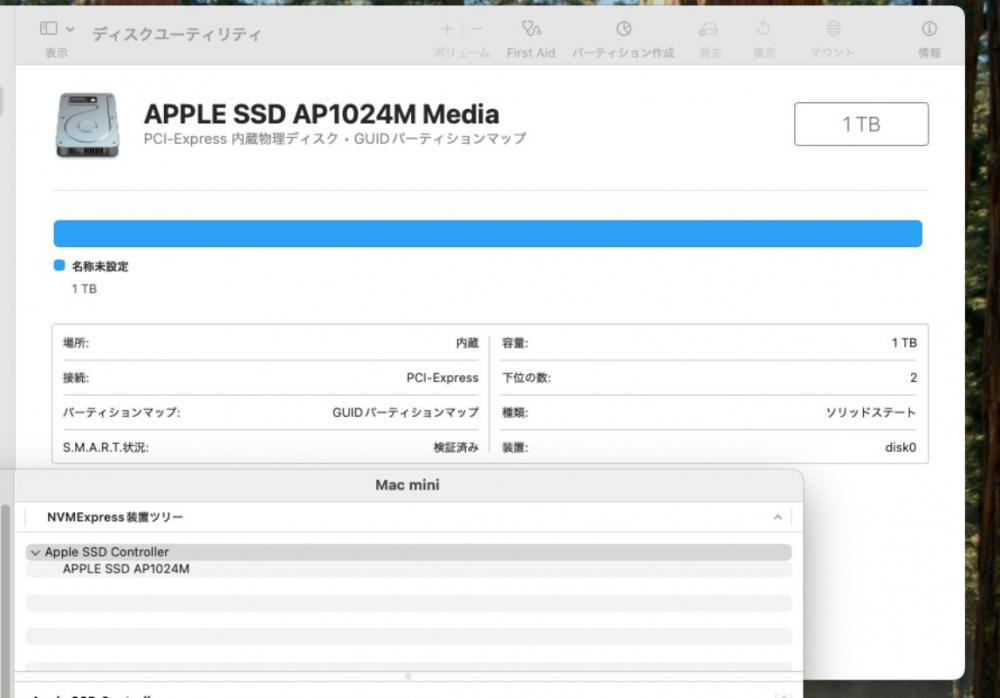
Task: Click the Restore arrow icon
Action: pos(763,29)
